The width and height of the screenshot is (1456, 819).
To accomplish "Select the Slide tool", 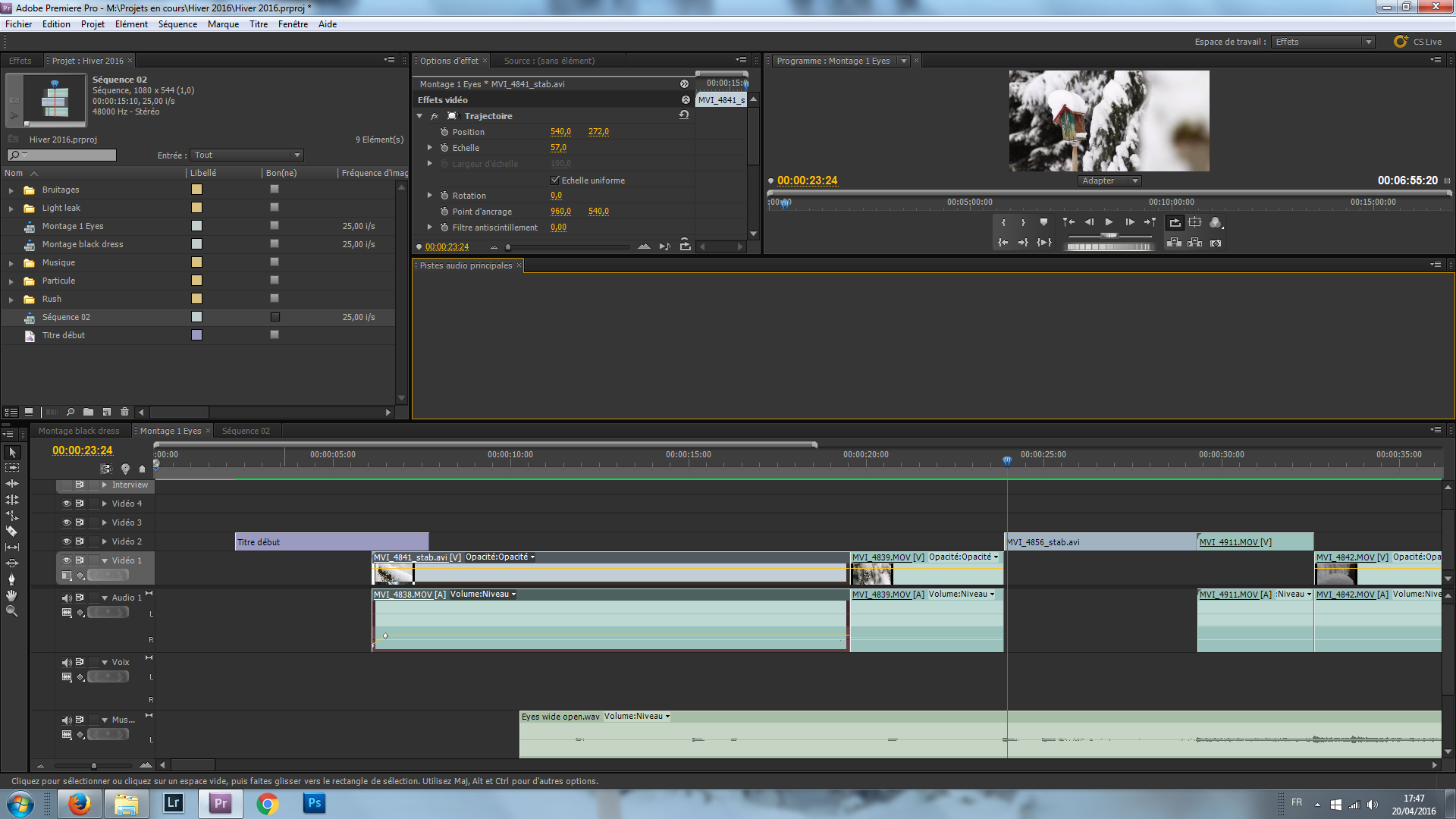I will pos(12,563).
